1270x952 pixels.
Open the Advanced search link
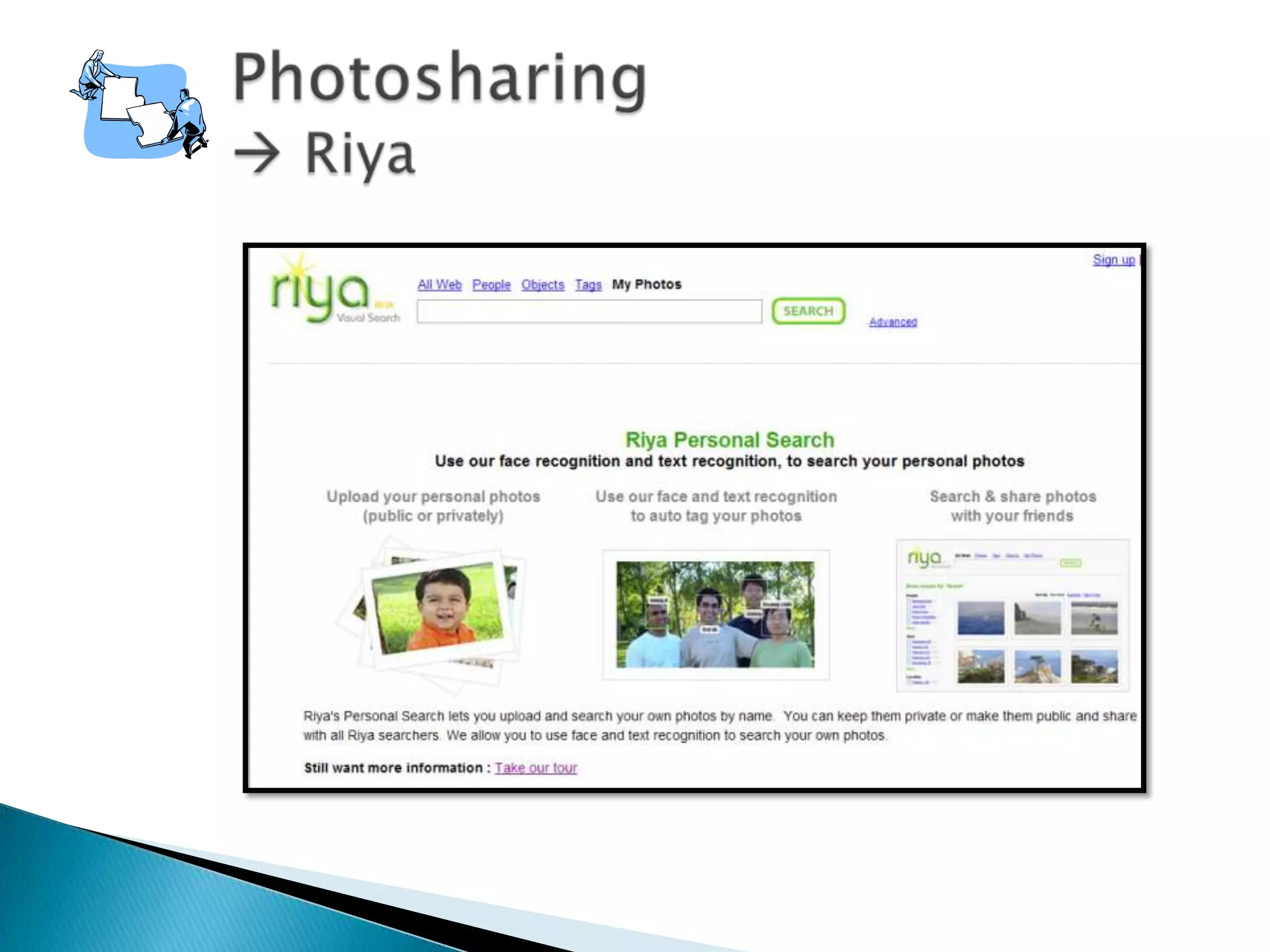(892, 322)
